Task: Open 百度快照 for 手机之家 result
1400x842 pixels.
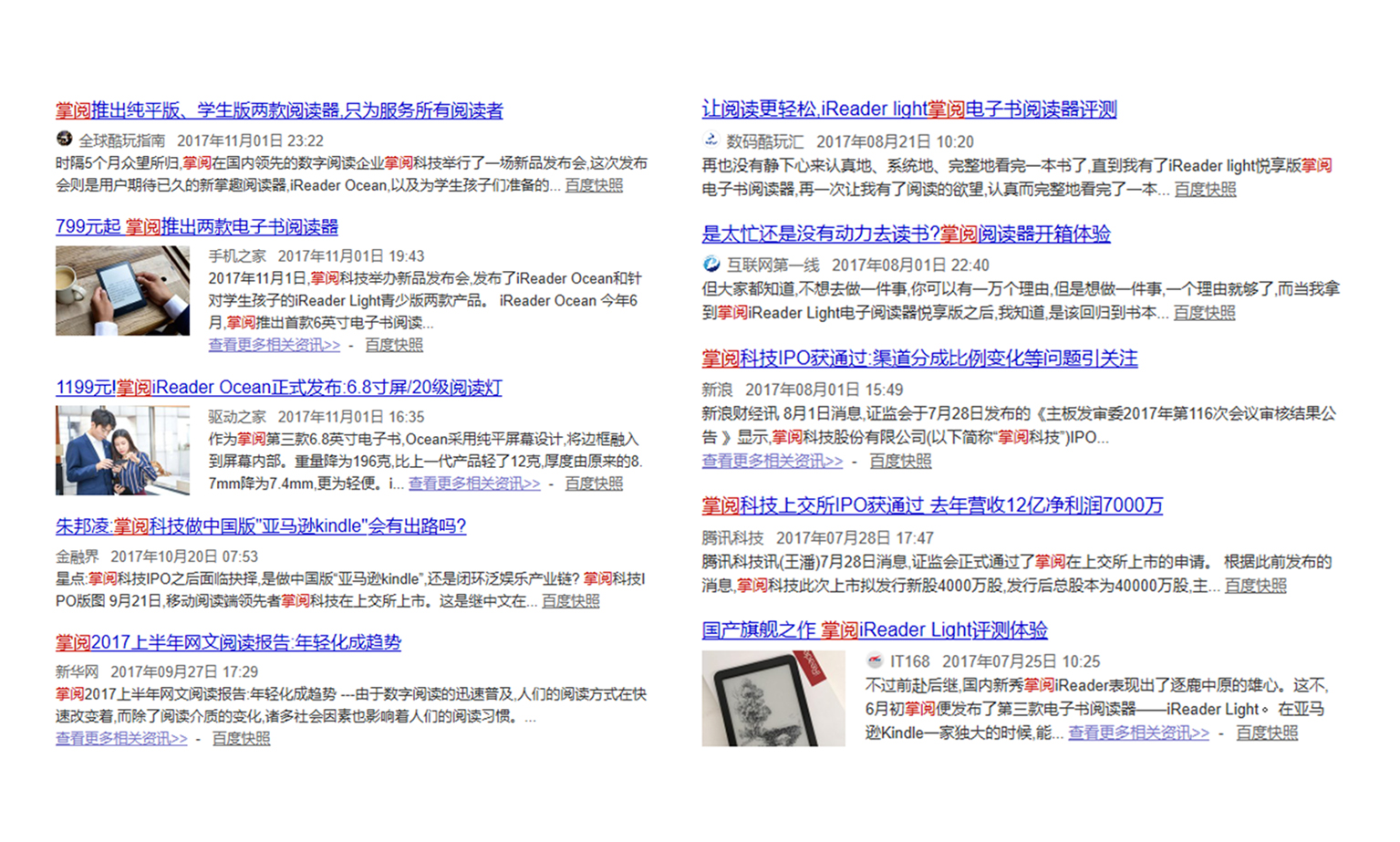Action: pyautogui.click(x=394, y=345)
